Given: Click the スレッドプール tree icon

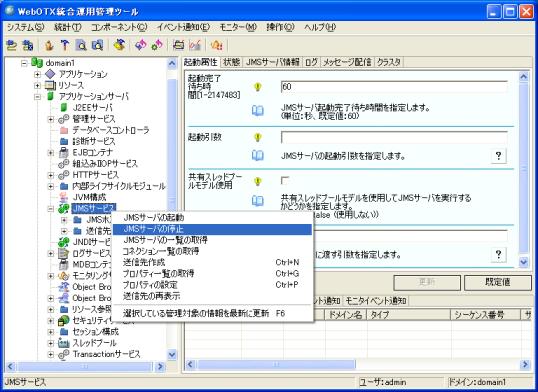Looking at the screenshot, I should (64, 343).
